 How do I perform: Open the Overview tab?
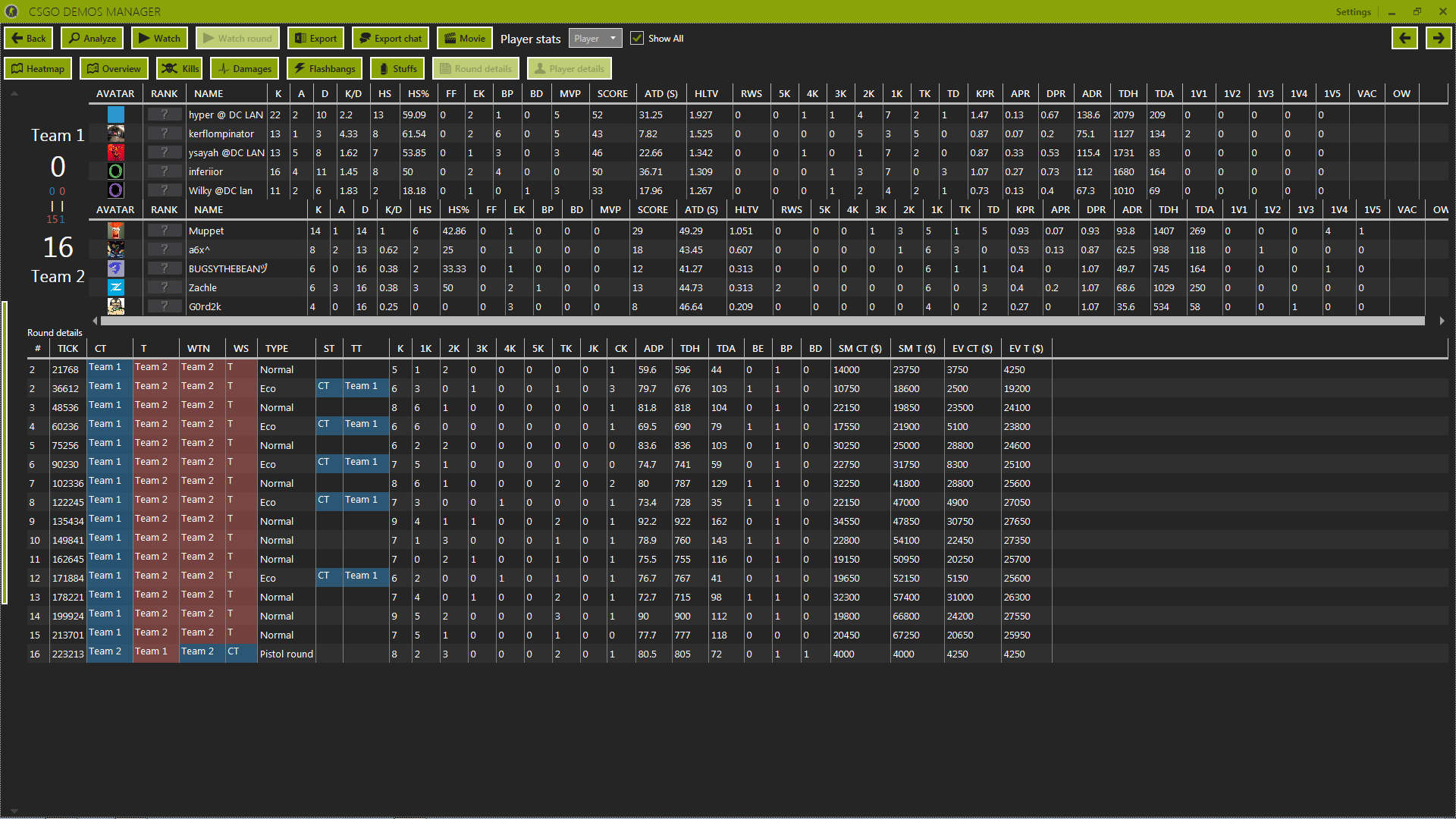114,68
